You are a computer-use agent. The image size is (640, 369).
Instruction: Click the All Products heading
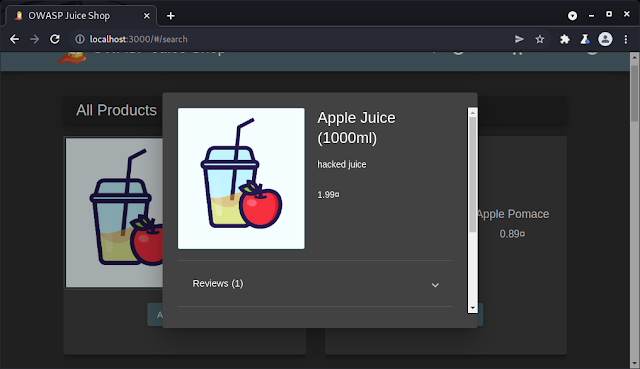pos(116,110)
